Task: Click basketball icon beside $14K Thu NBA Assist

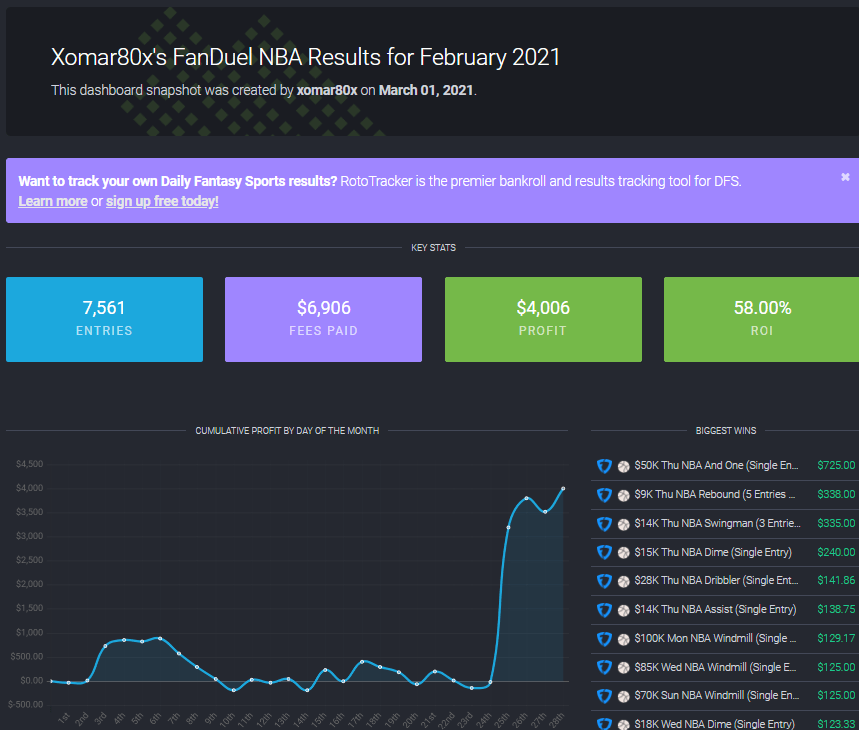Action: 623,611
